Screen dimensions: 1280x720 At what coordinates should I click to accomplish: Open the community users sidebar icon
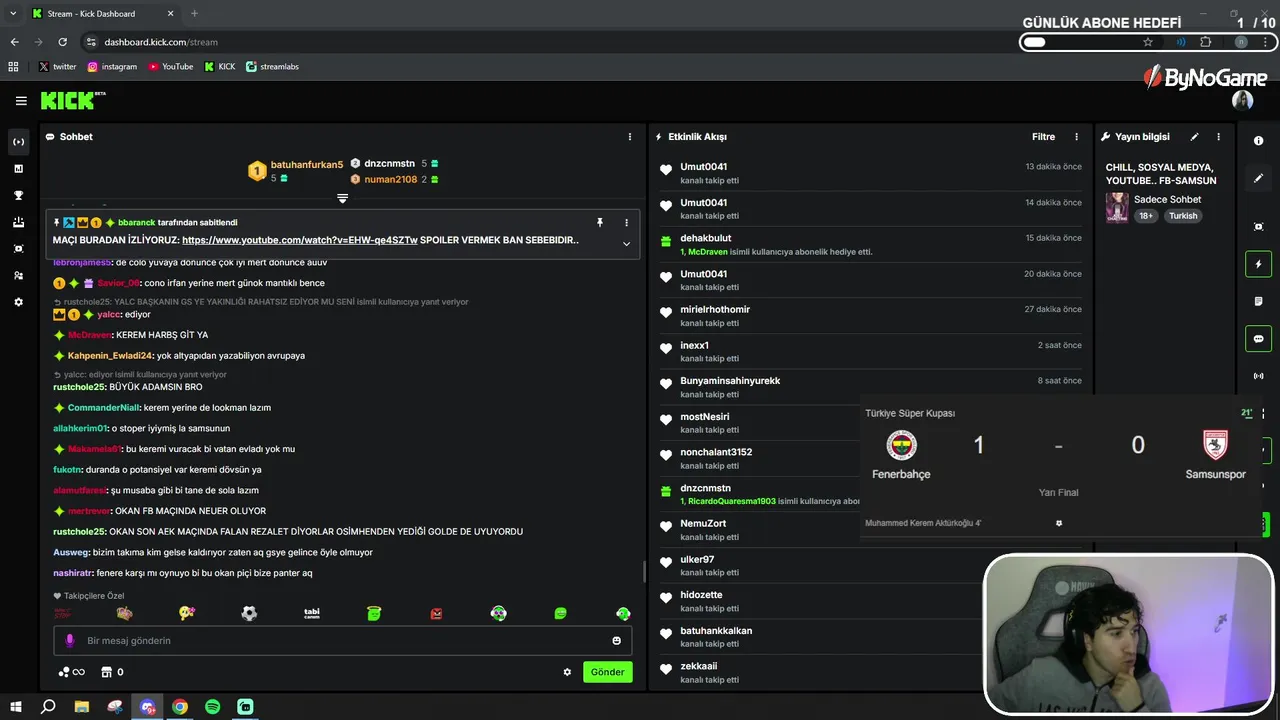(18, 275)
